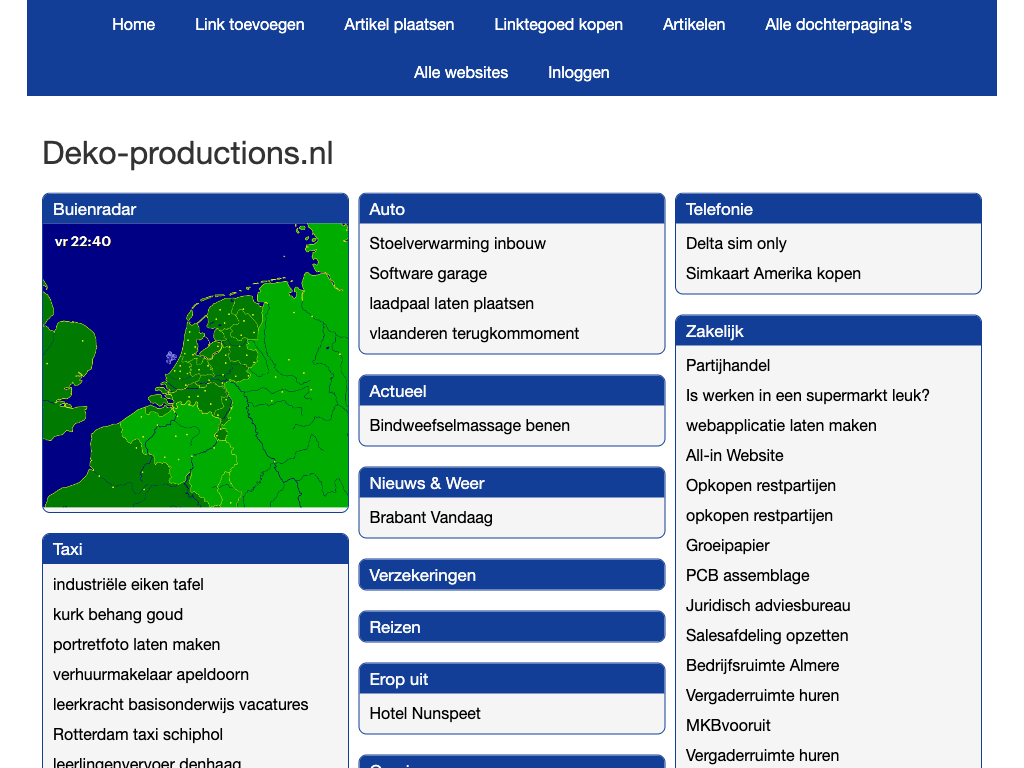This screenshot has height=768, width=1024.
Task: Open the Hotel Nunspeet link
Action: pos(425,713)
